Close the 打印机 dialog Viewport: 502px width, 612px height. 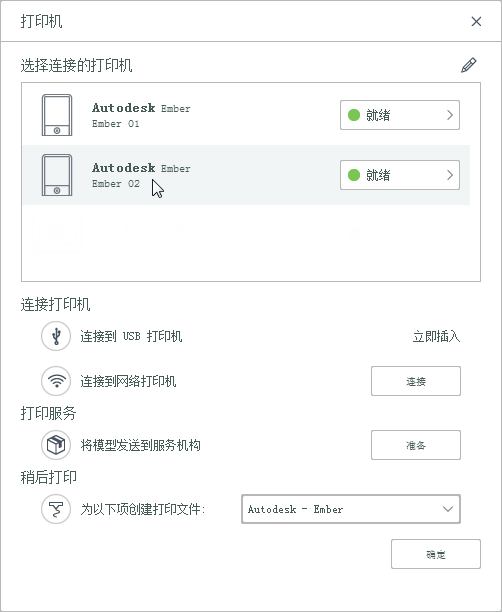476,21
